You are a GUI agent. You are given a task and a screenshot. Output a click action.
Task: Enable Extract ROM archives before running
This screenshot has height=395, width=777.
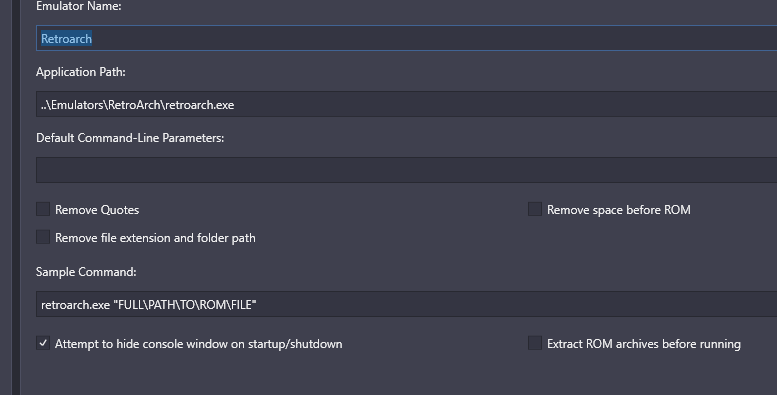(535, 343)
